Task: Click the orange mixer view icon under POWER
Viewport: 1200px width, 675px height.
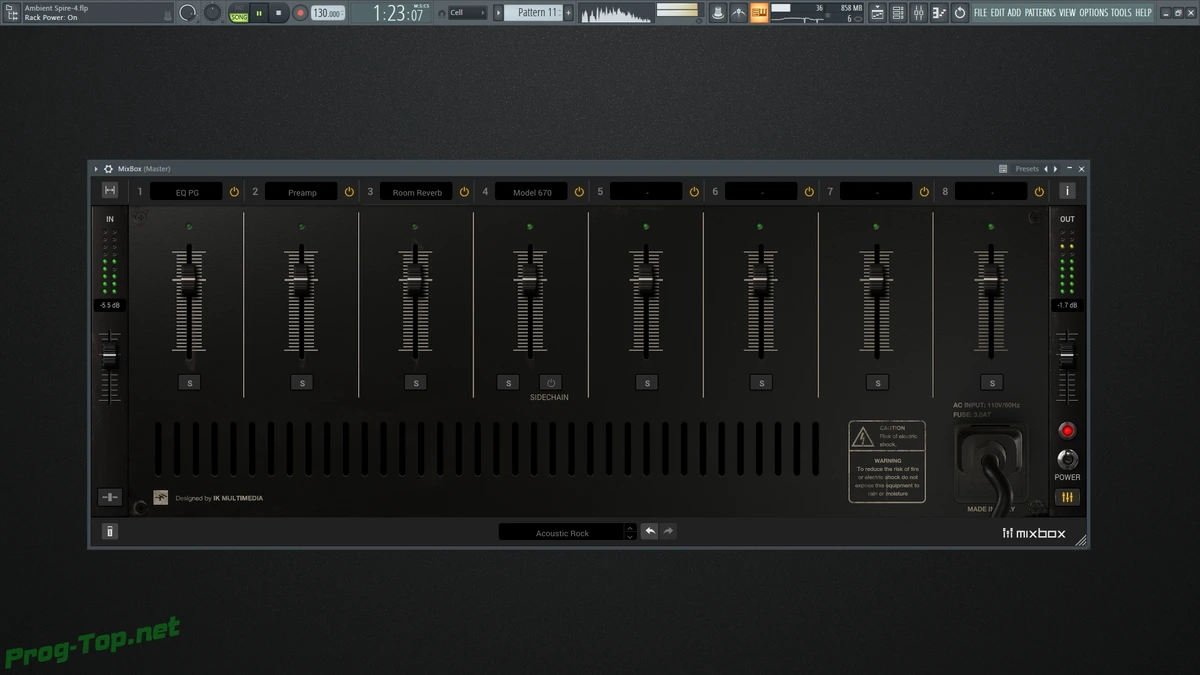Action: point(1067,497)
